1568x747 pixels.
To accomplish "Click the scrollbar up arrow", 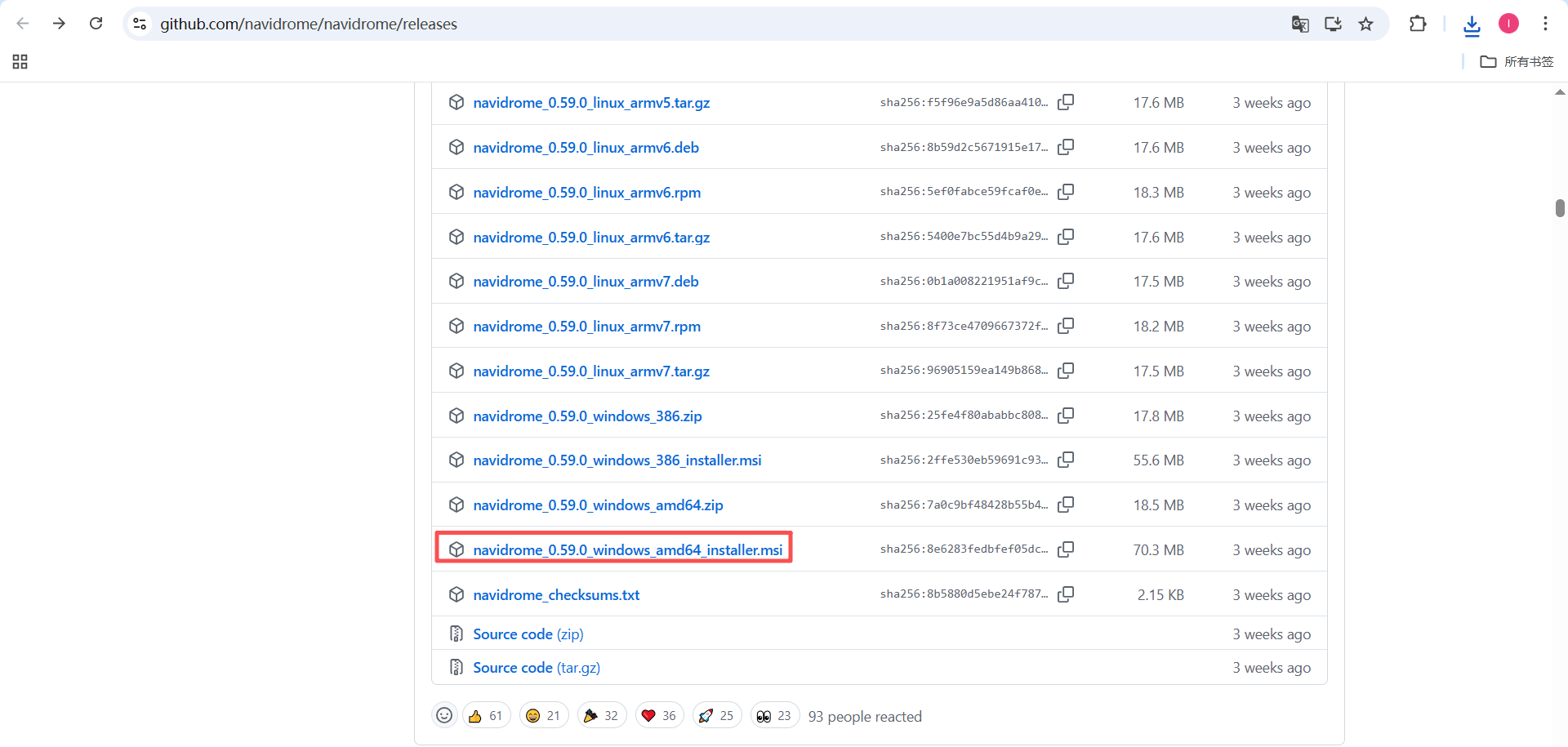I will [1560, 92].
